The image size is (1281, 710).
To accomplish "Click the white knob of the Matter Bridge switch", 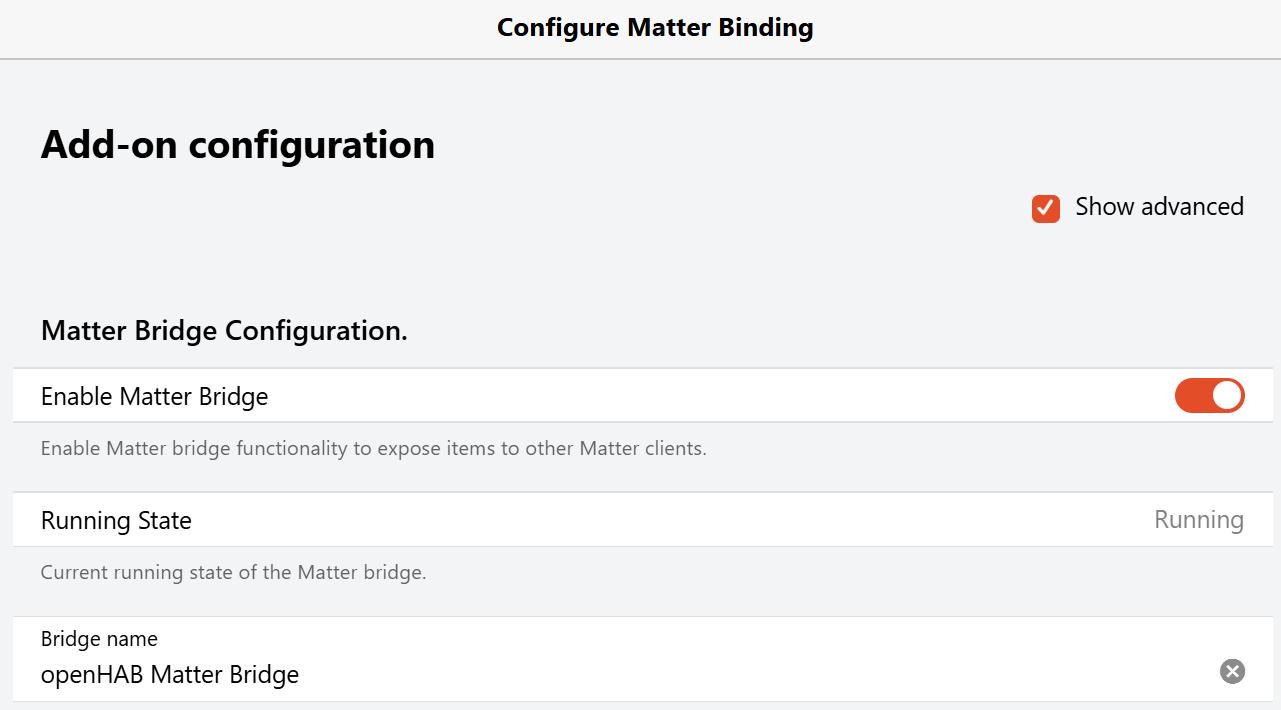I will click(x=1227, y=396).
